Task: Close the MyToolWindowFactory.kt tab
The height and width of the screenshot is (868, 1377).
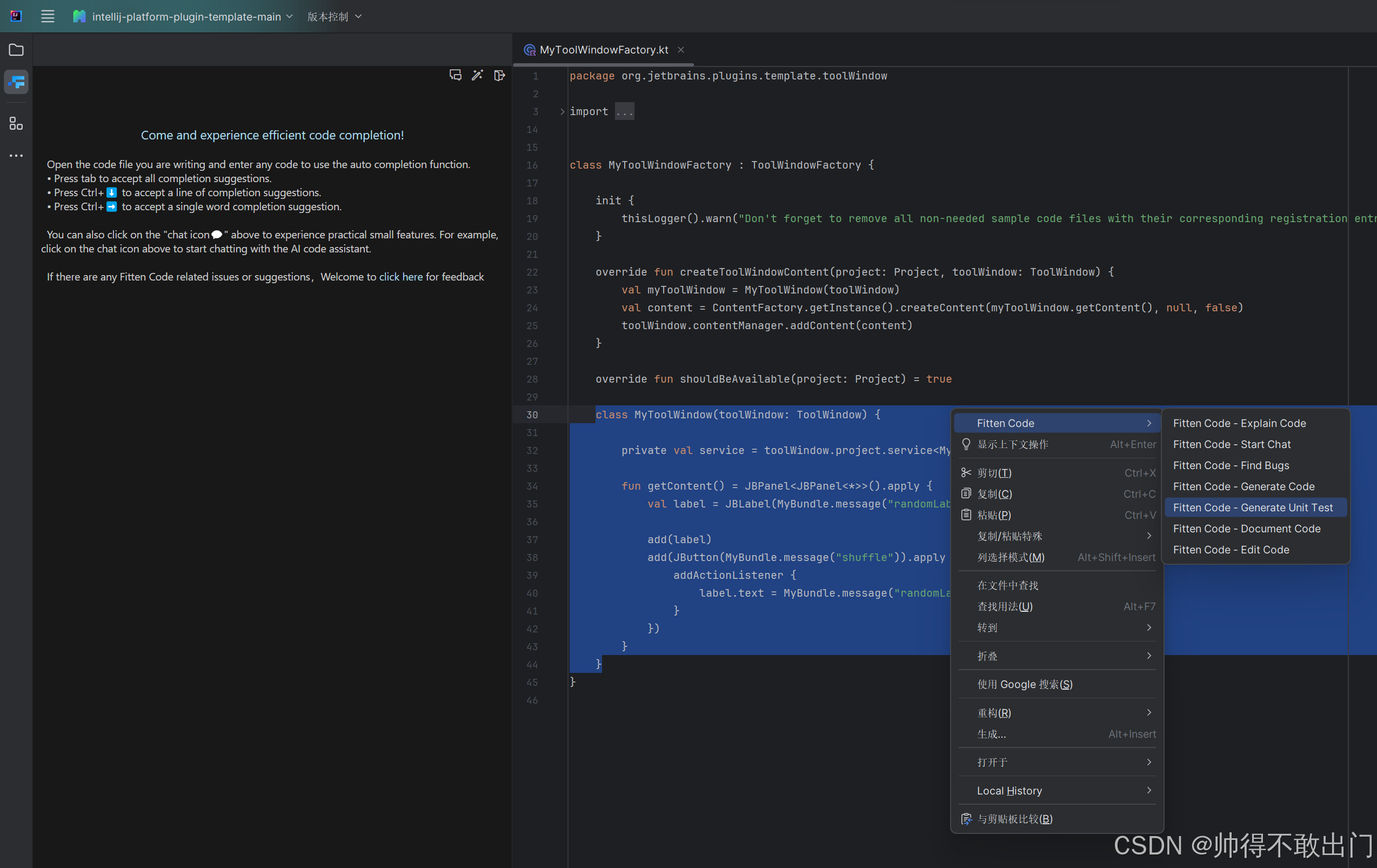Action: (681, 50)
